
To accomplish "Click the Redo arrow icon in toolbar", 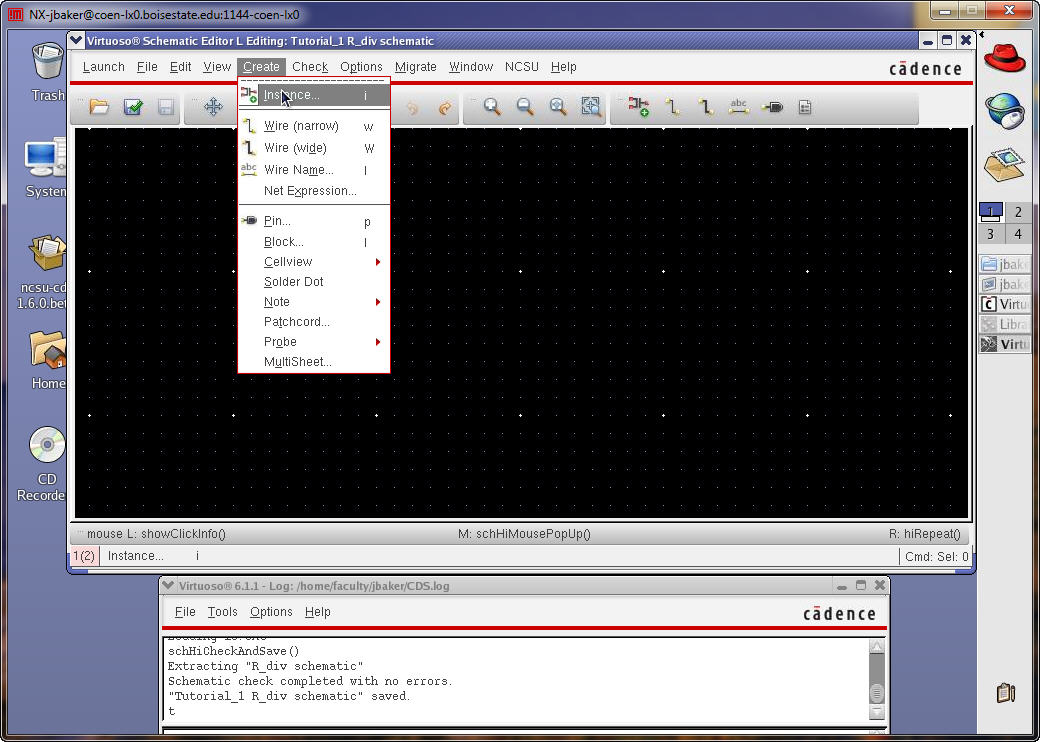I will (445, 107).
